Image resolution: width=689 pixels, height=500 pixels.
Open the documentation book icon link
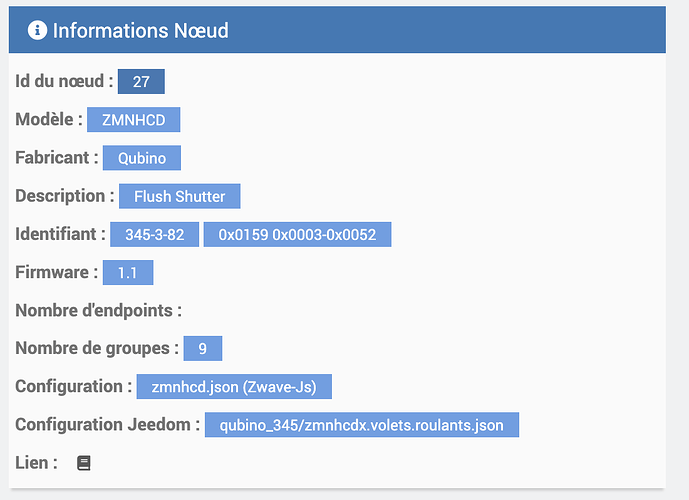pyautogui.click(x=84, y=463)
